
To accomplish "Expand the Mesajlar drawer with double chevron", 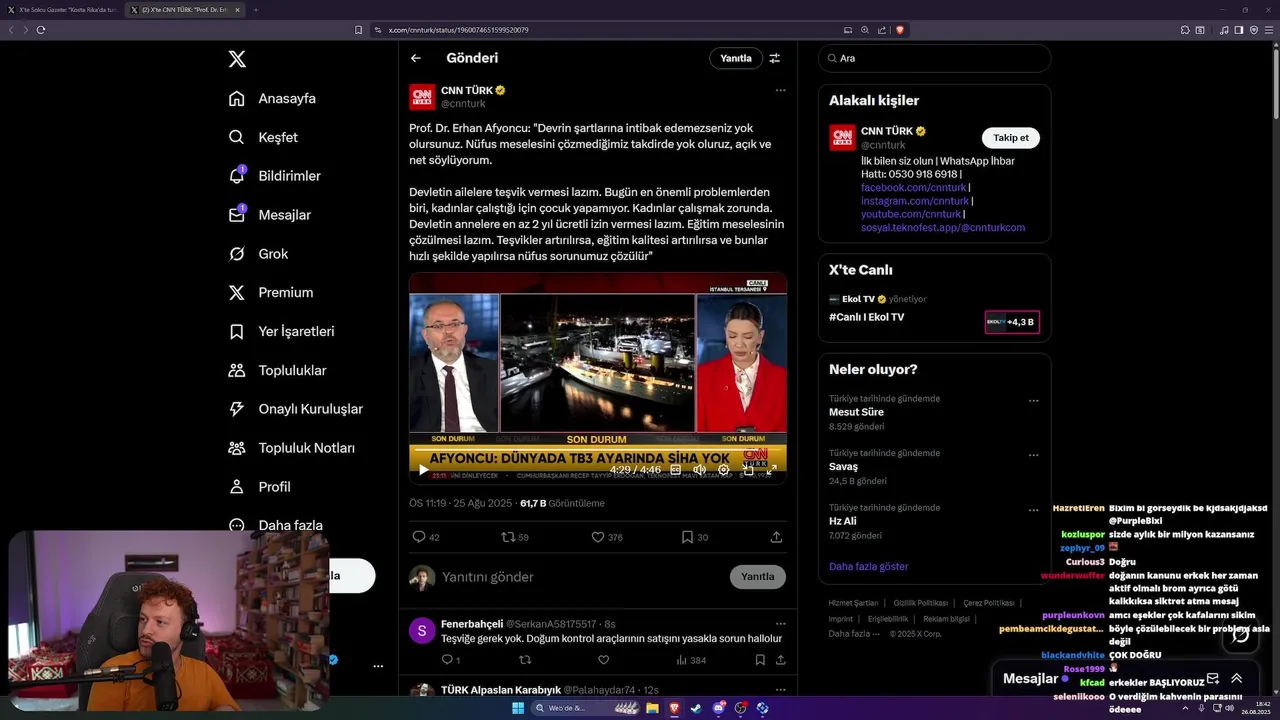I will 1236,678.
